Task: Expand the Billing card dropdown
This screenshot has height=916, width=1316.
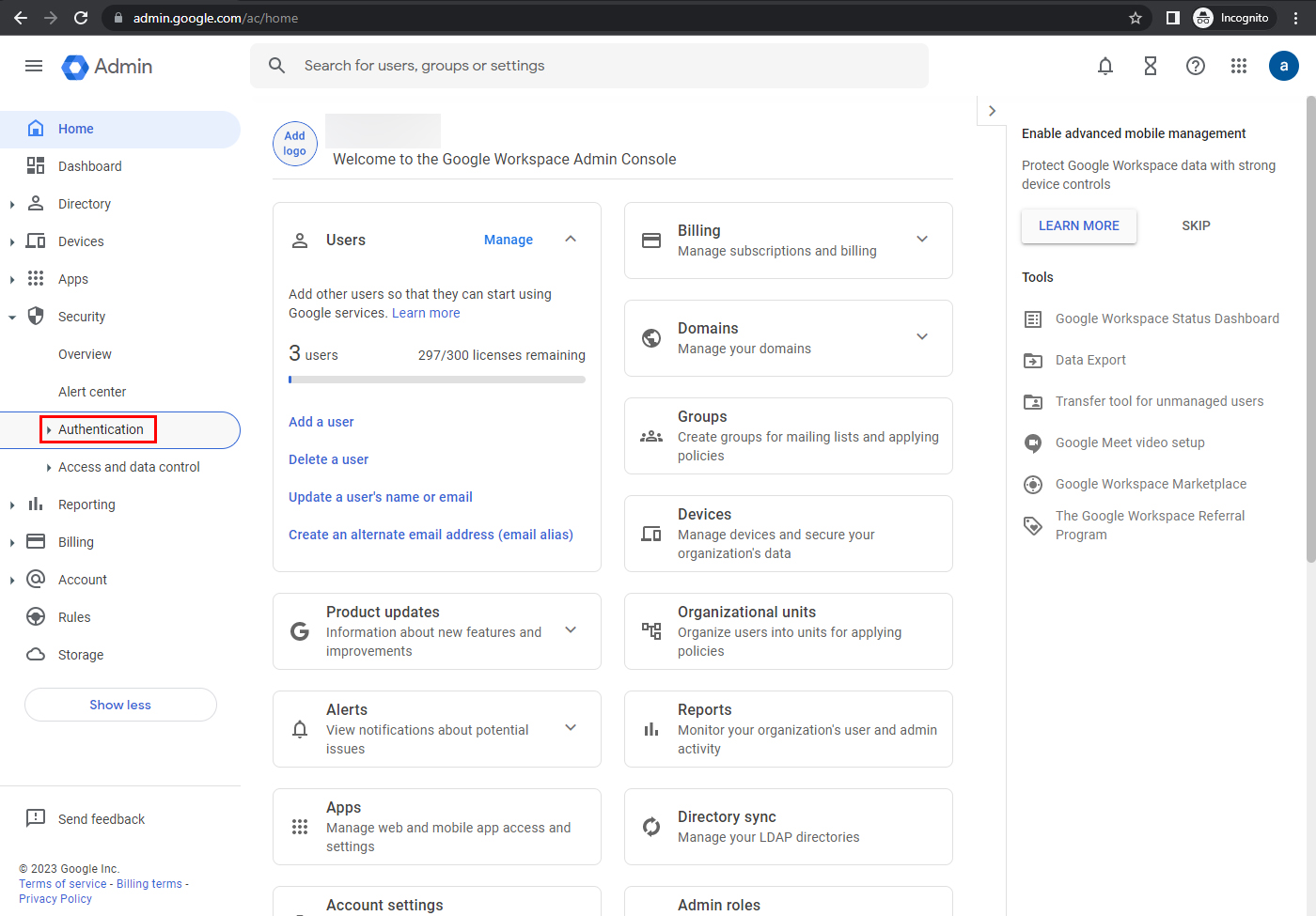Action: (922, 240)
